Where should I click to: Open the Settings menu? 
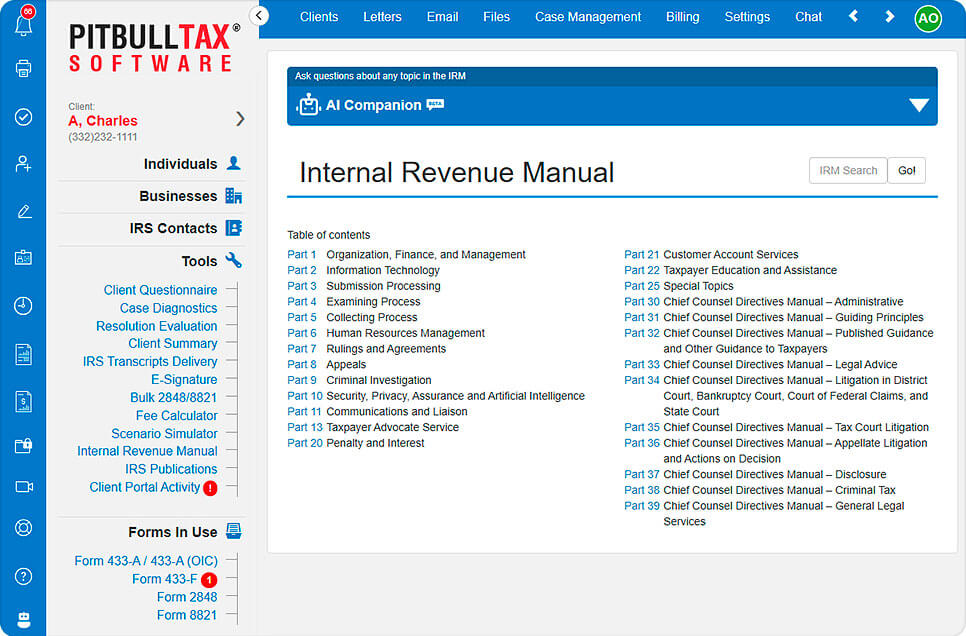(x=747, y=17)
